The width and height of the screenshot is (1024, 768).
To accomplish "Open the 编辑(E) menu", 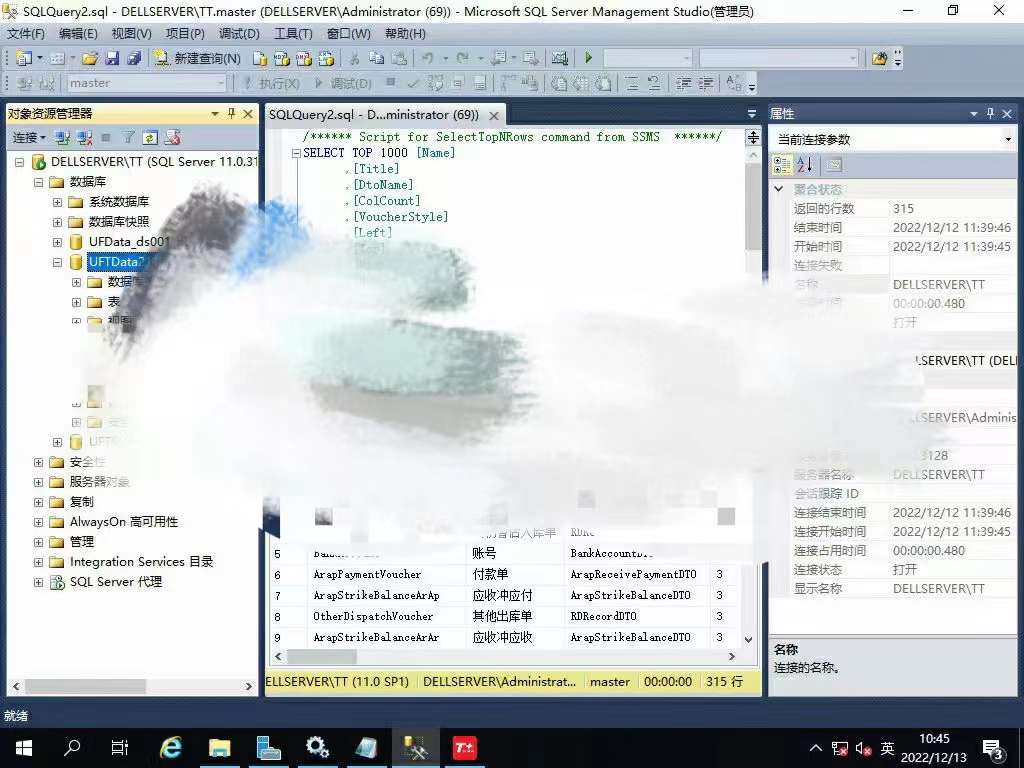I will point(78,33).
